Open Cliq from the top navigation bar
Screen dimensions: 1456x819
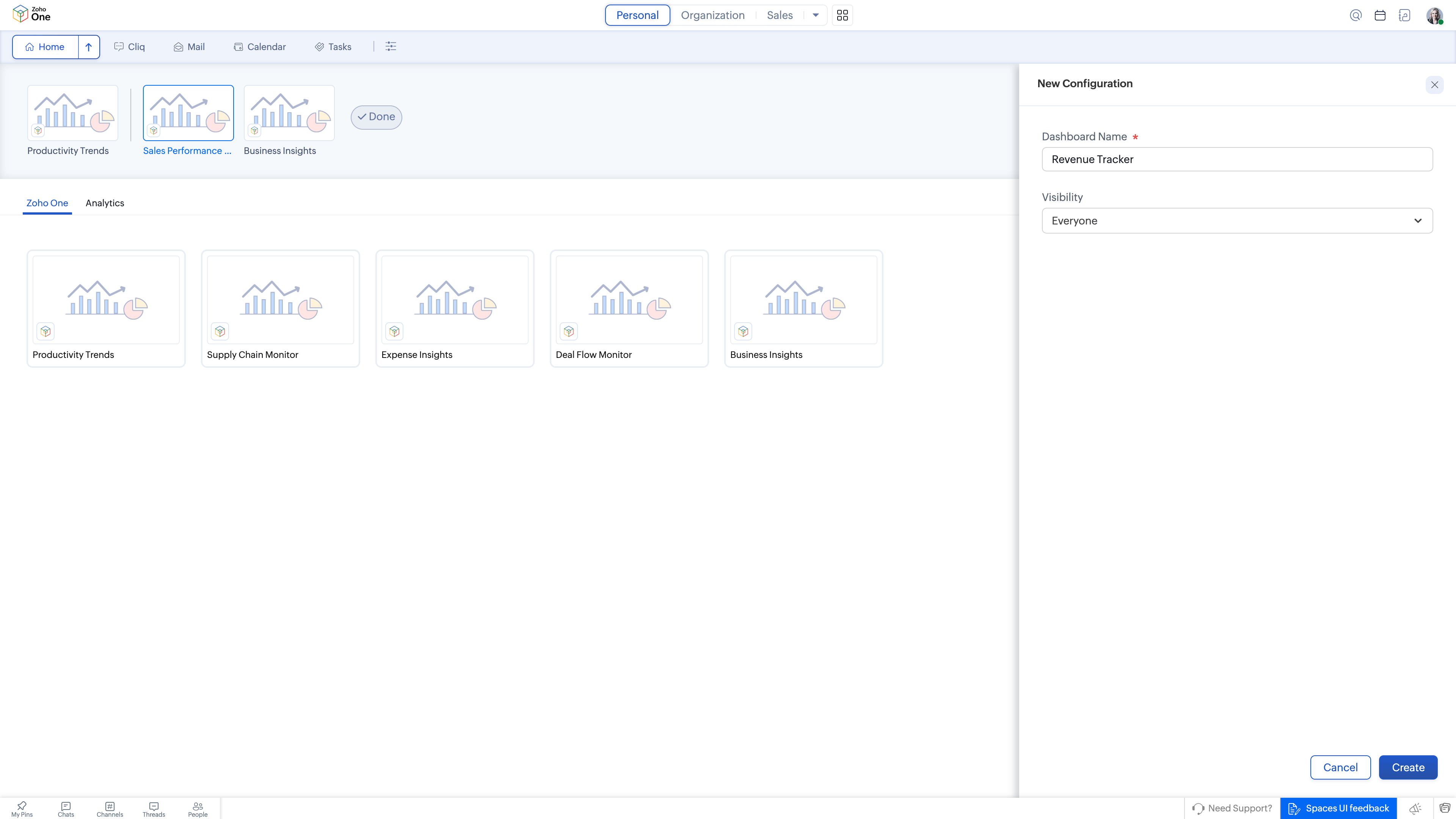pyautogui.click(x=129, y=47)
